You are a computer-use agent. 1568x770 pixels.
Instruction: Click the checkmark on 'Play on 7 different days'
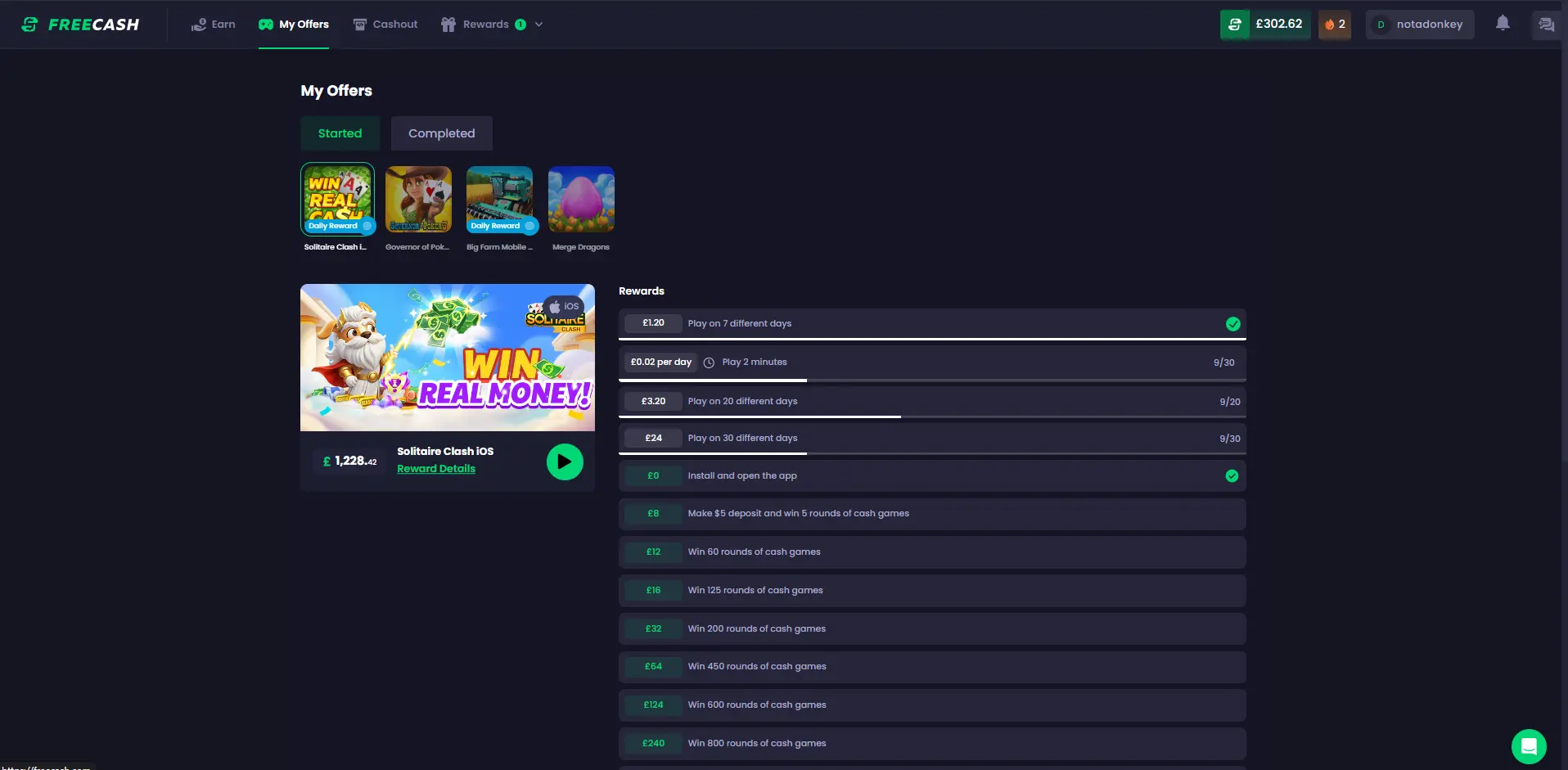pyautogui.click(x=1232, y=324)
